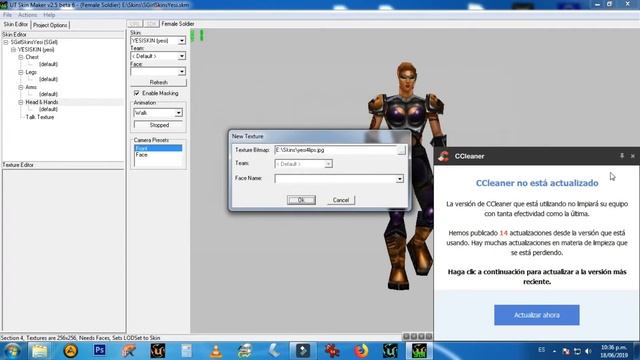640x360 pixels.
Task: Click the Female Soldier model label
Action: [x=178, y=24]
